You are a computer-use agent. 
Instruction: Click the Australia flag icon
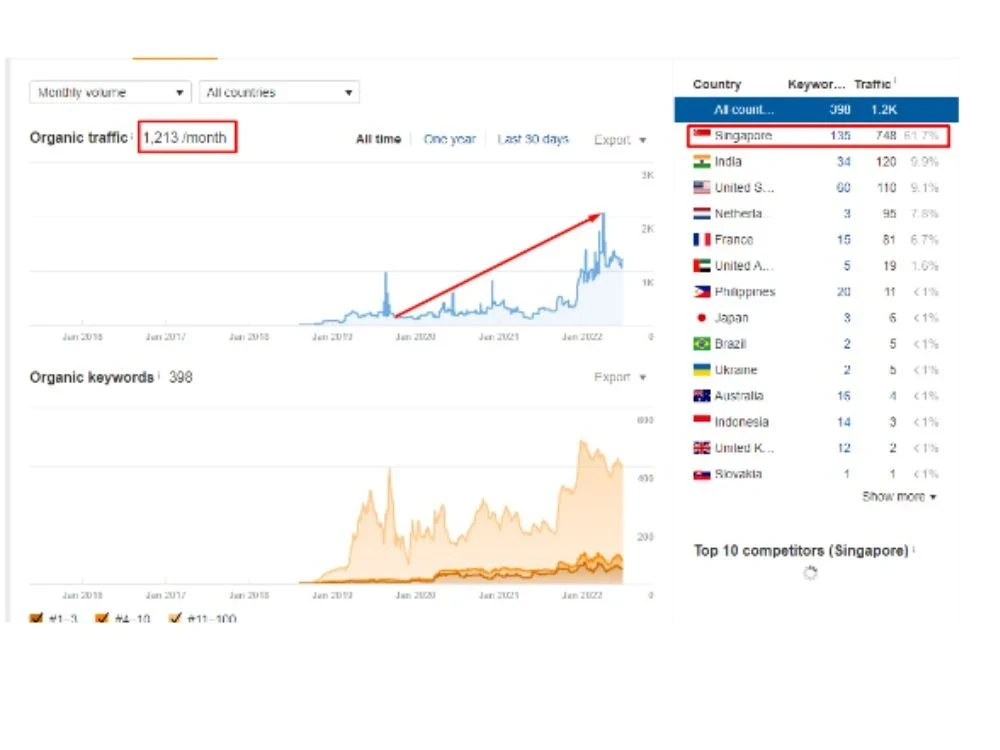click(x=702, y=396)
